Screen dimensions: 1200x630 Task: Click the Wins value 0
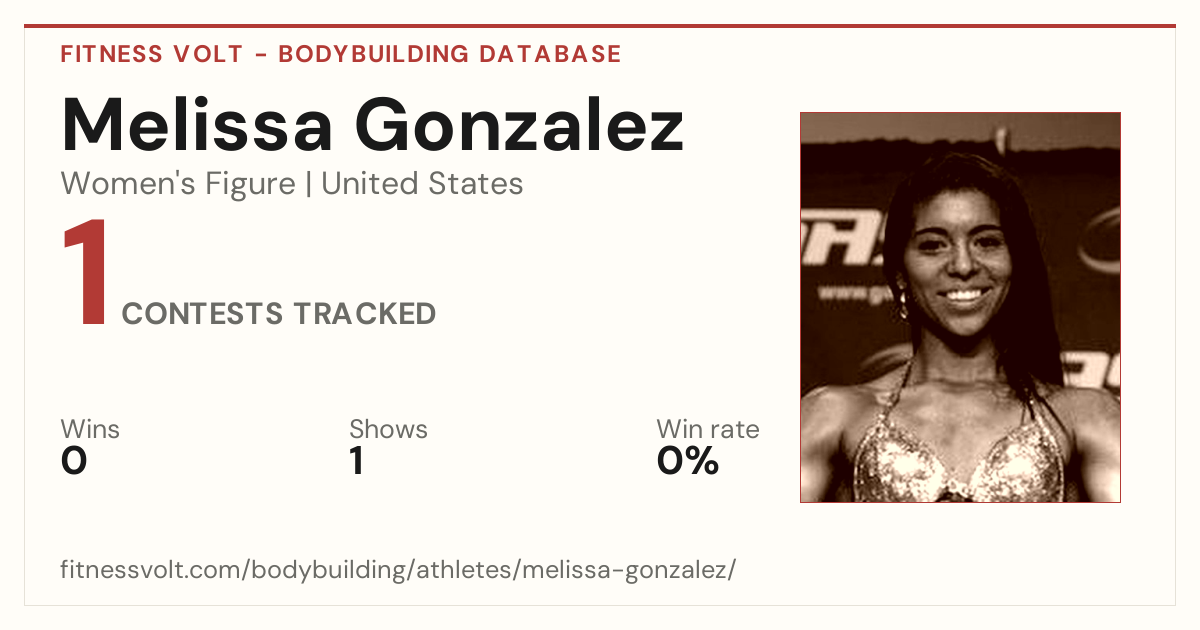click(74, 461)
